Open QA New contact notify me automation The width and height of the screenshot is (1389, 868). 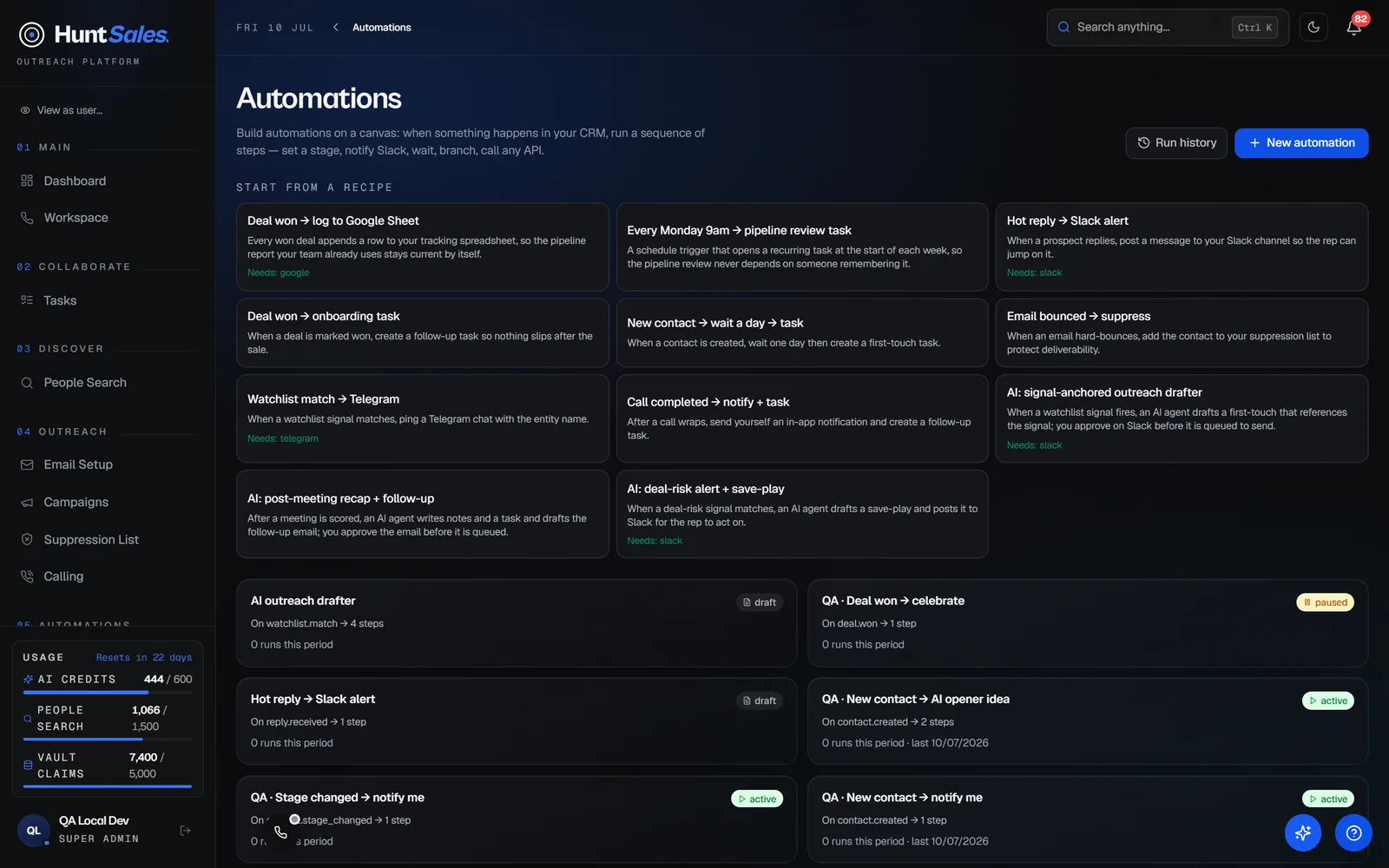click(x=1088, y=819)
